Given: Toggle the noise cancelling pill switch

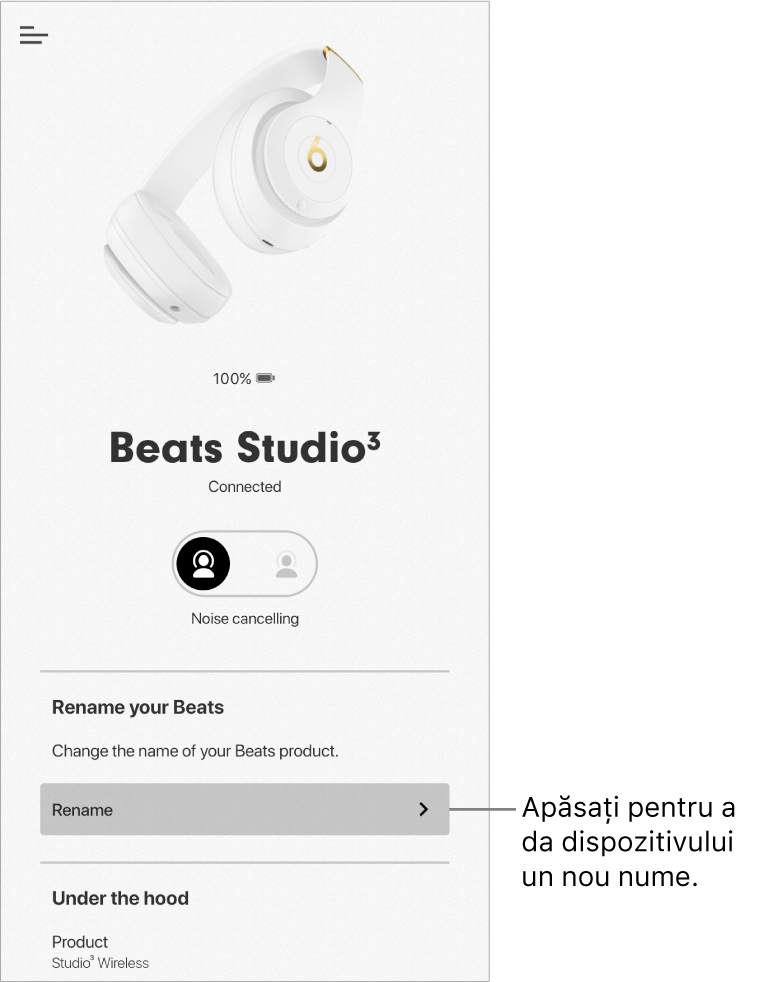Looking at the screenshot, I should click(245, 564).
